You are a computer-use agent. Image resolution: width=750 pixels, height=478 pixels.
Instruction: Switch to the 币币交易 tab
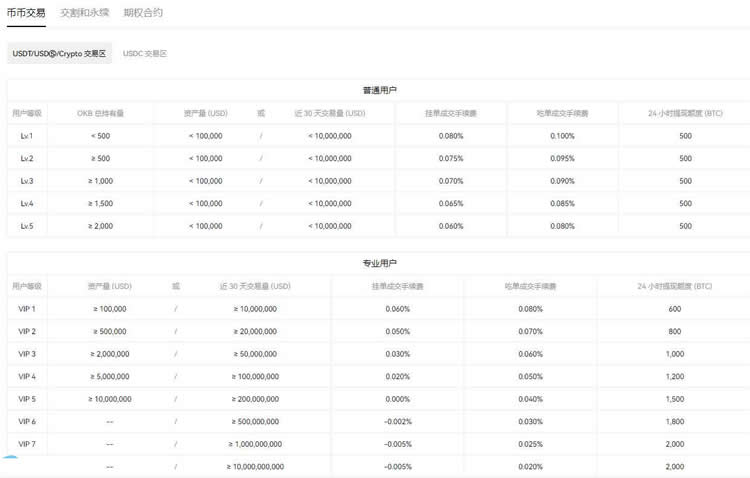pyautogui.click(x=26, y=13)
